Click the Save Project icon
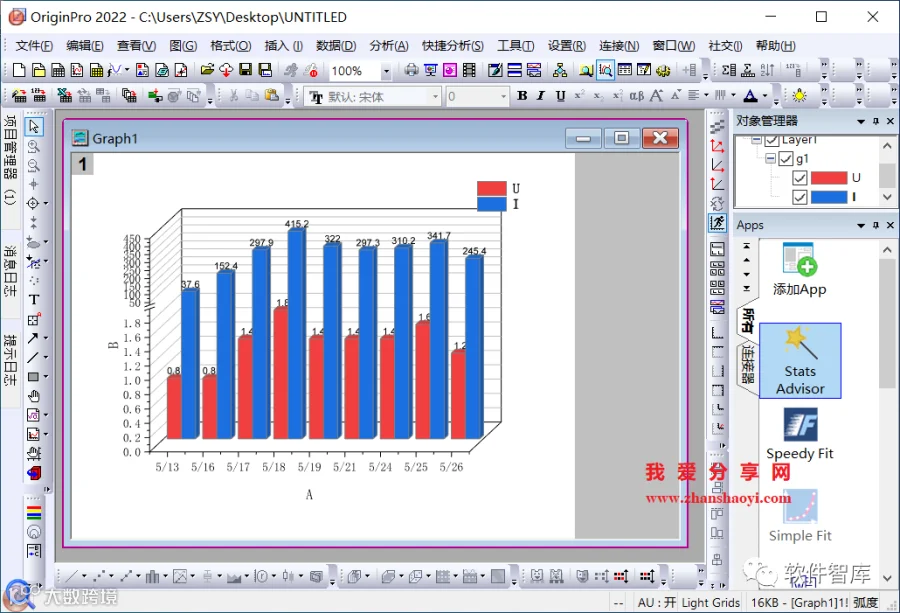Image resolution: width=900 pixels, height=613 pixels. pyautogui.click(x=246, y=70)
